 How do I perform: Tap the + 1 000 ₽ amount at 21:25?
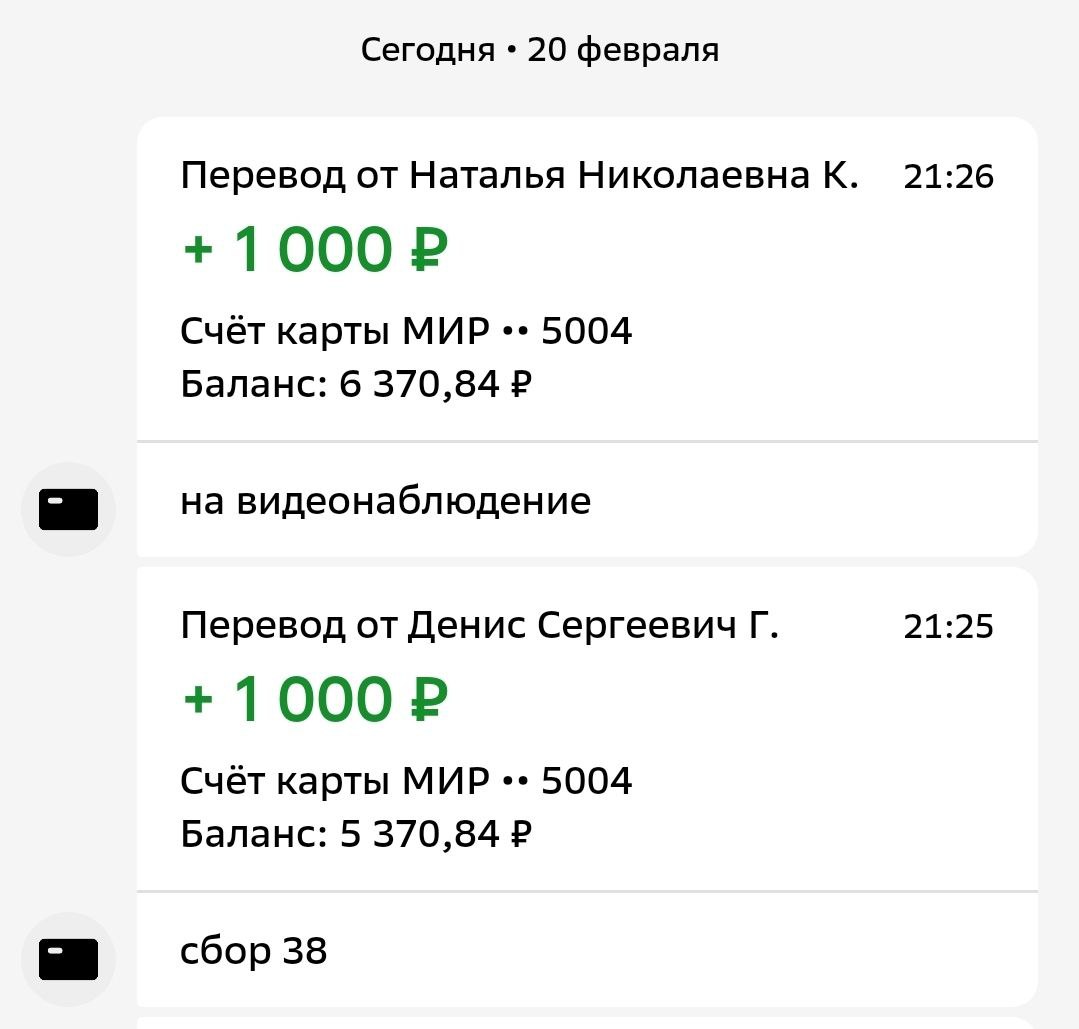(315, 700)
